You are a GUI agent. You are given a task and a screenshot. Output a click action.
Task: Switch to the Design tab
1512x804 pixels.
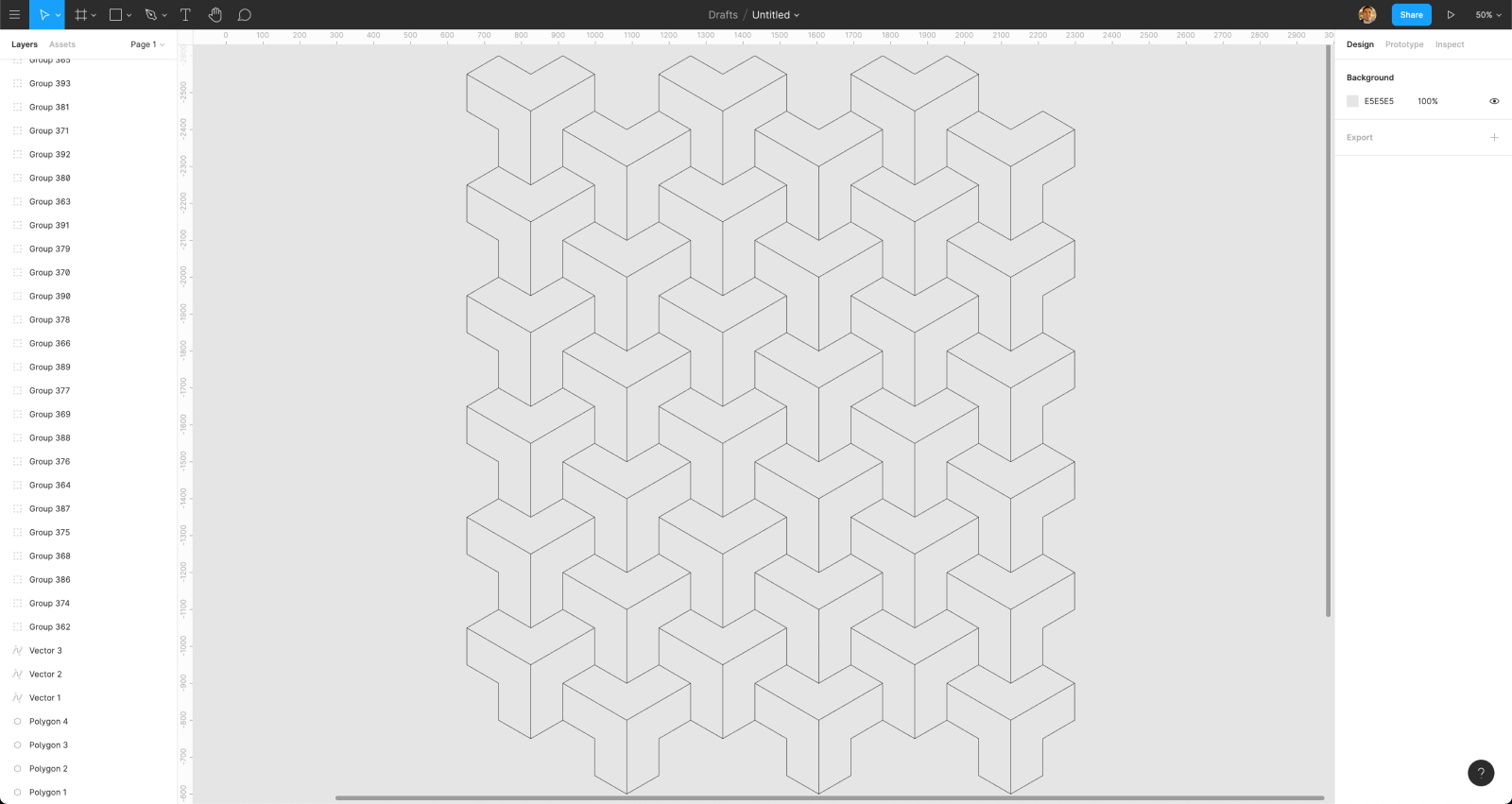(1360, 44)
